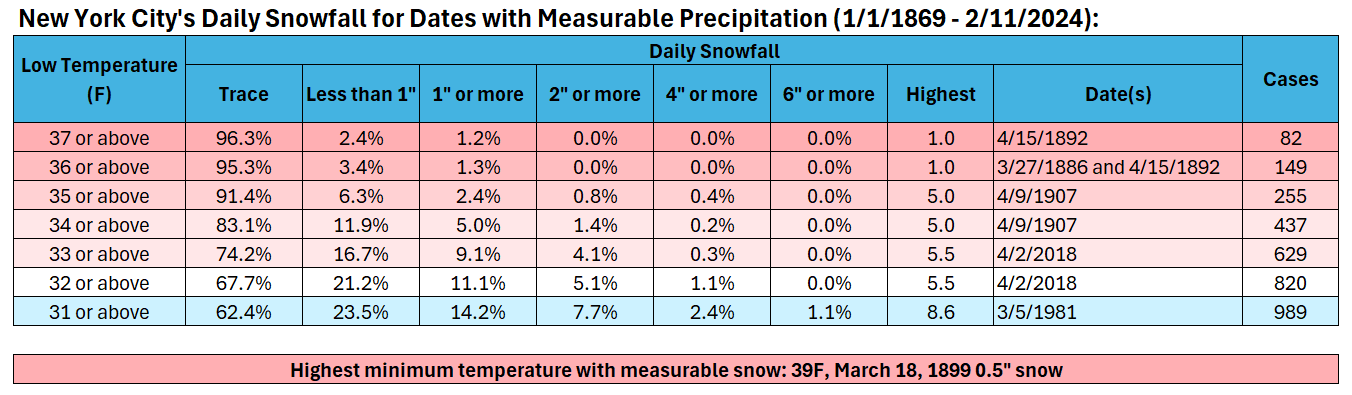Click the Highest column header
The height and width of the screenshot is (395, 1352).
940,94
